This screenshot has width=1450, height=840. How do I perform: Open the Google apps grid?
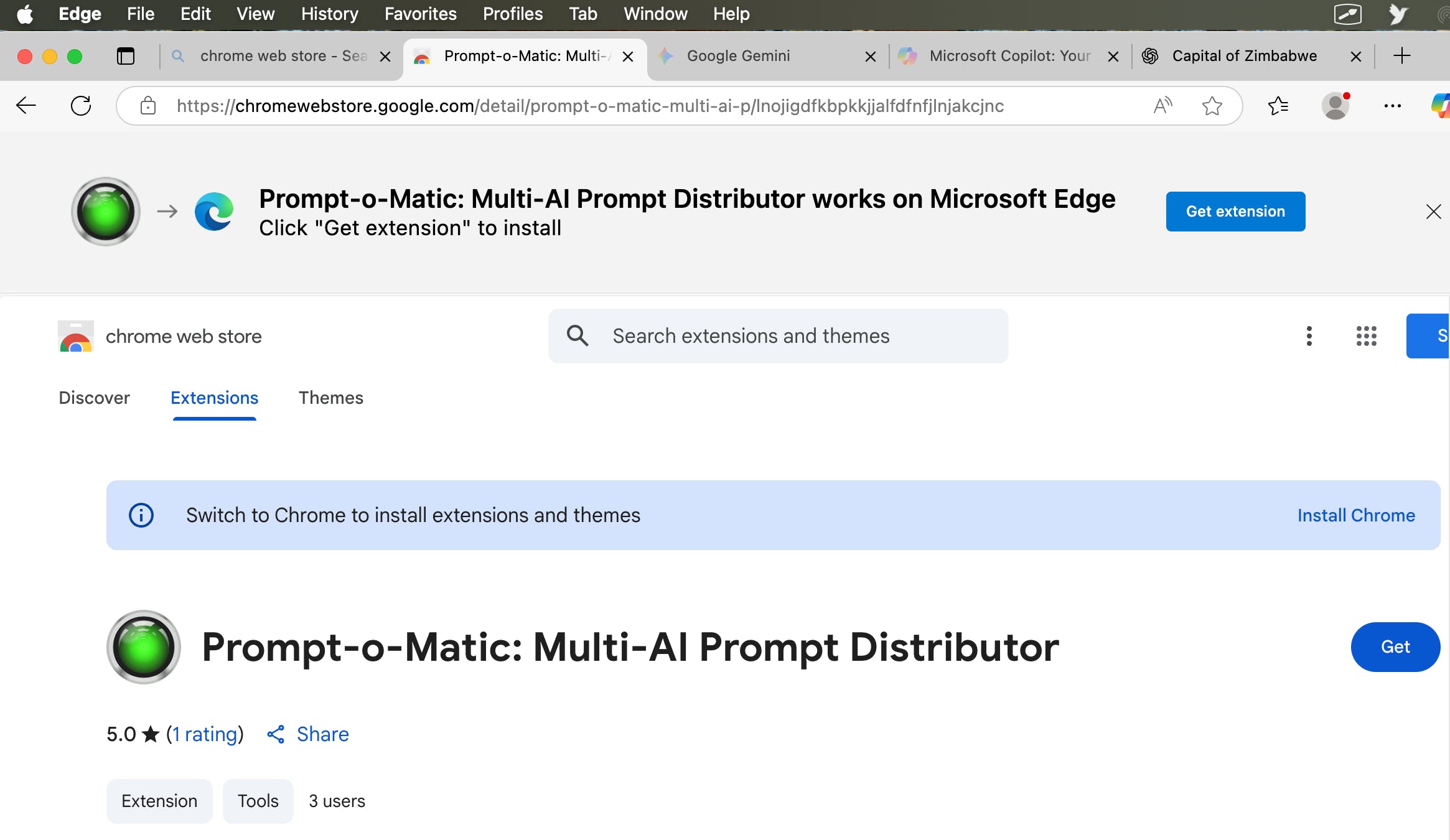pyautogui.click(x=1367, y=336)
